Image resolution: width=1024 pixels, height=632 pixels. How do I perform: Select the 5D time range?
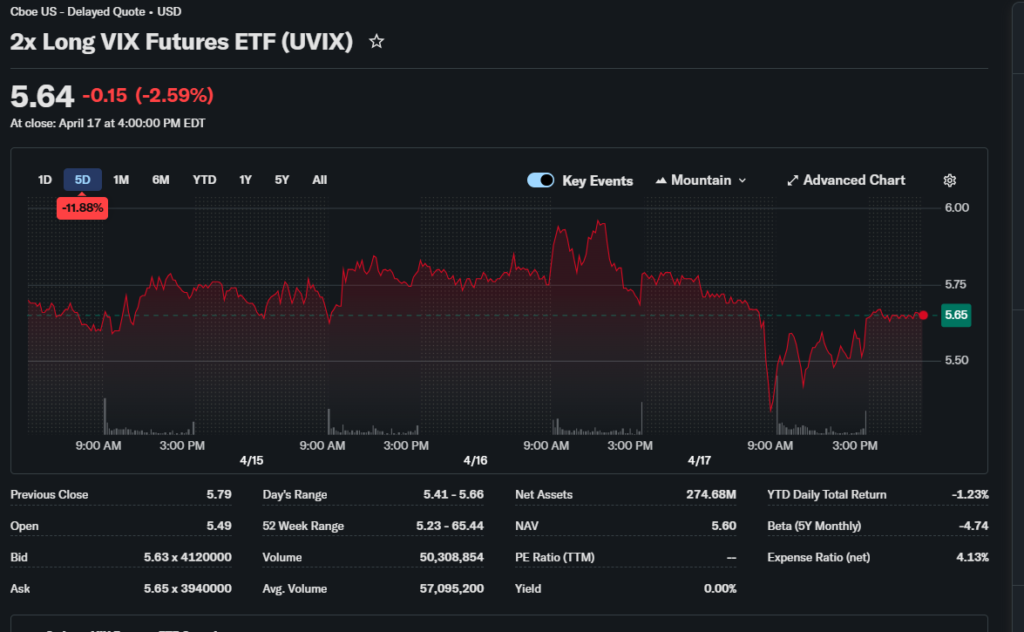pos(83,180)
